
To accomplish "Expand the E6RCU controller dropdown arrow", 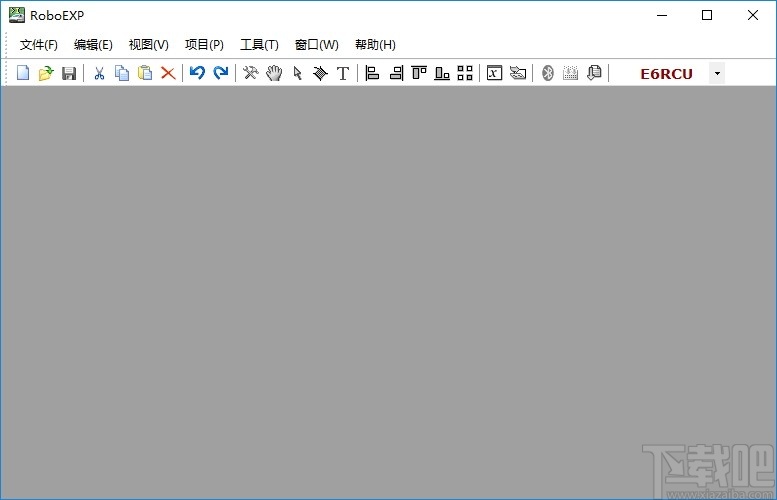I will coord(717,73).
